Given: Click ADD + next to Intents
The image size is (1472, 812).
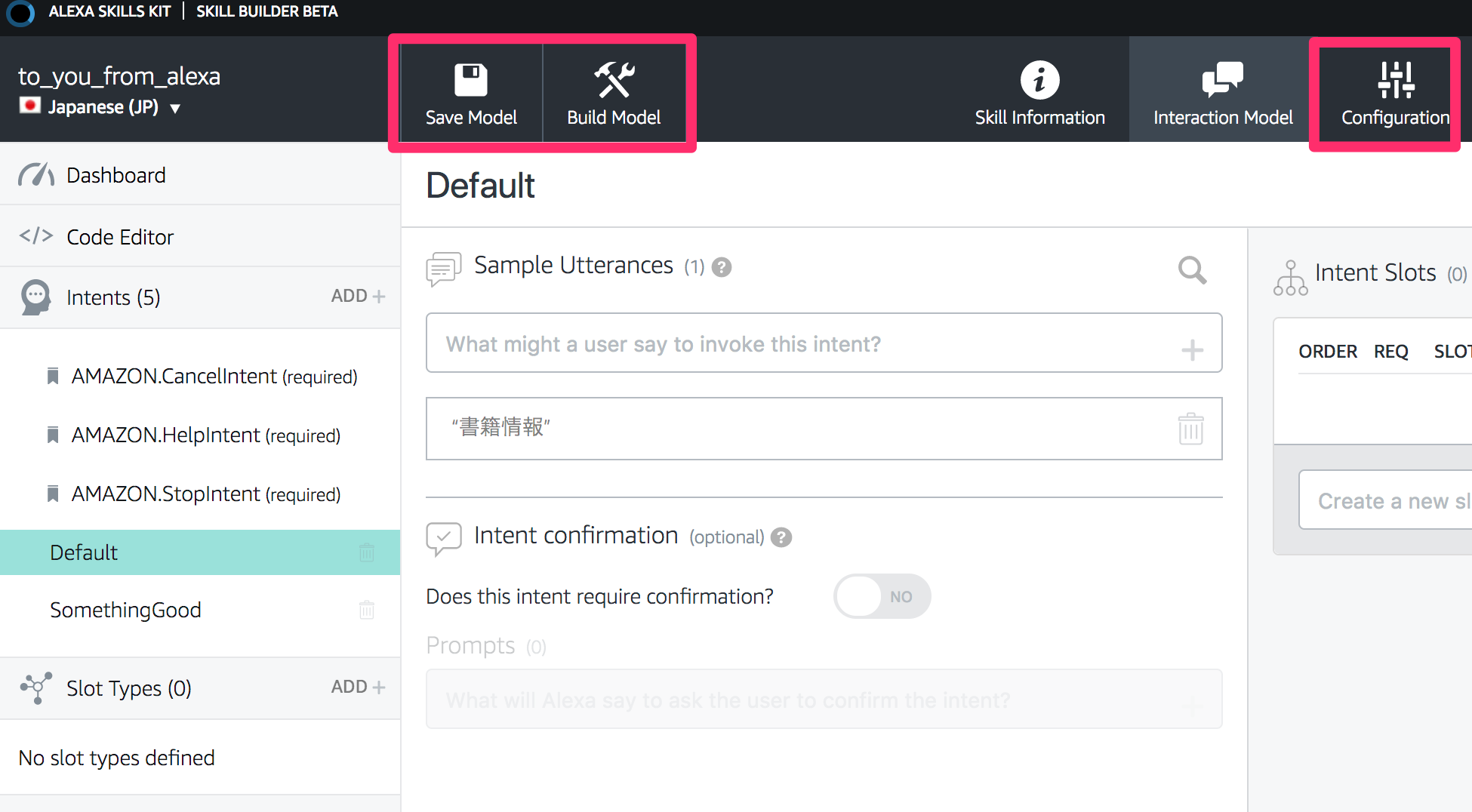Looking at the screenshot, I should point(358,296).
